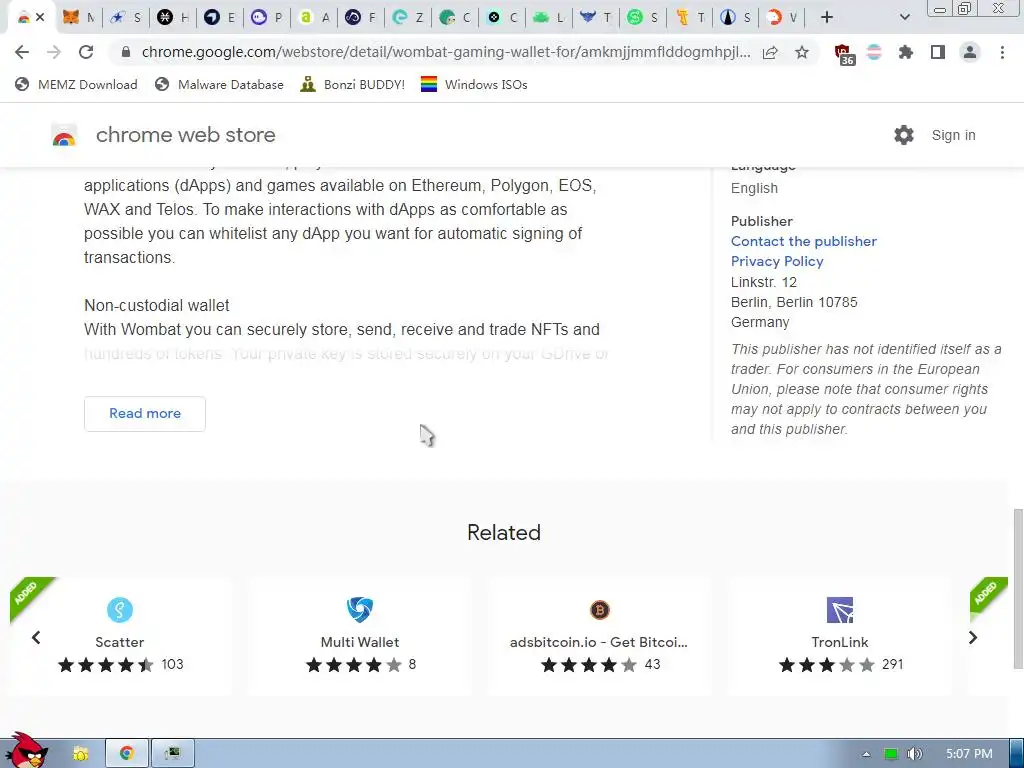1024x768 pixels.
Task: Open the TronLink title
Action: tap(840, 642)
